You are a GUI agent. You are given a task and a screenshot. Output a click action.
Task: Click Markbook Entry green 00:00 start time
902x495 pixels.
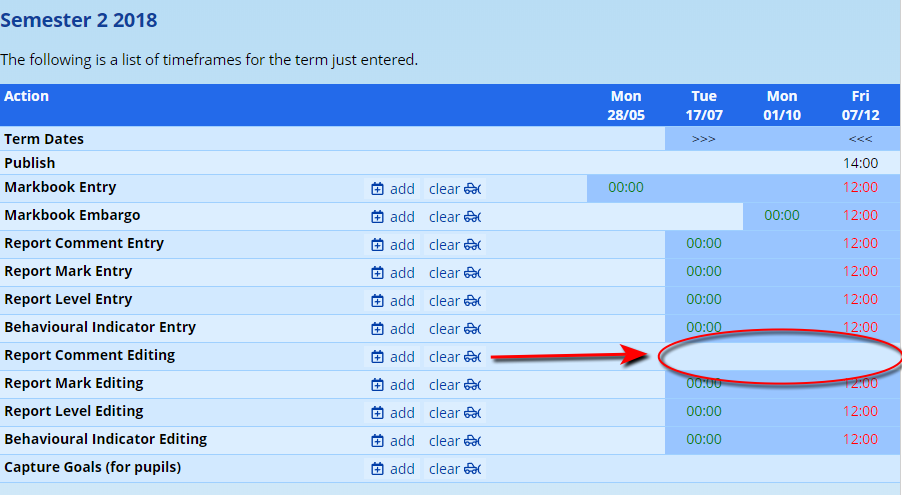(x=626, y=187)
